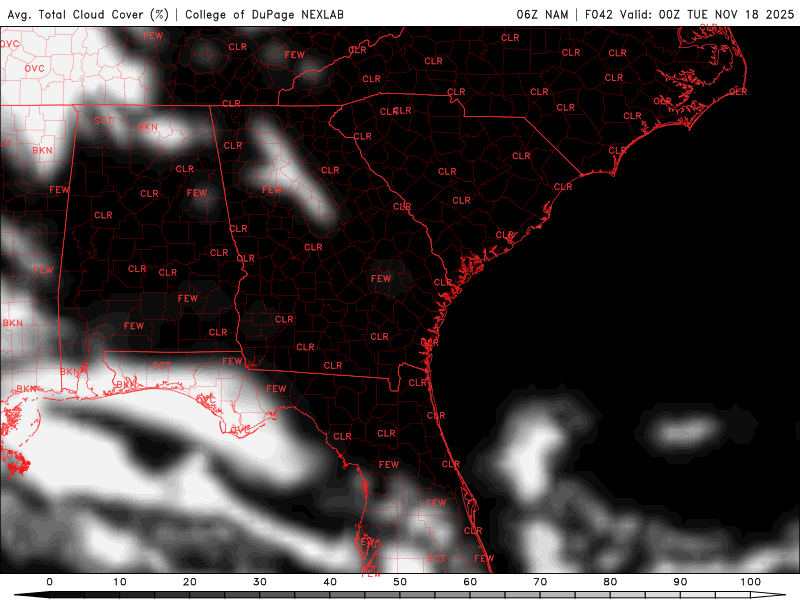Click the 0 value on the color scale
Screen dimensions: 800x600
tap(49, 582)
